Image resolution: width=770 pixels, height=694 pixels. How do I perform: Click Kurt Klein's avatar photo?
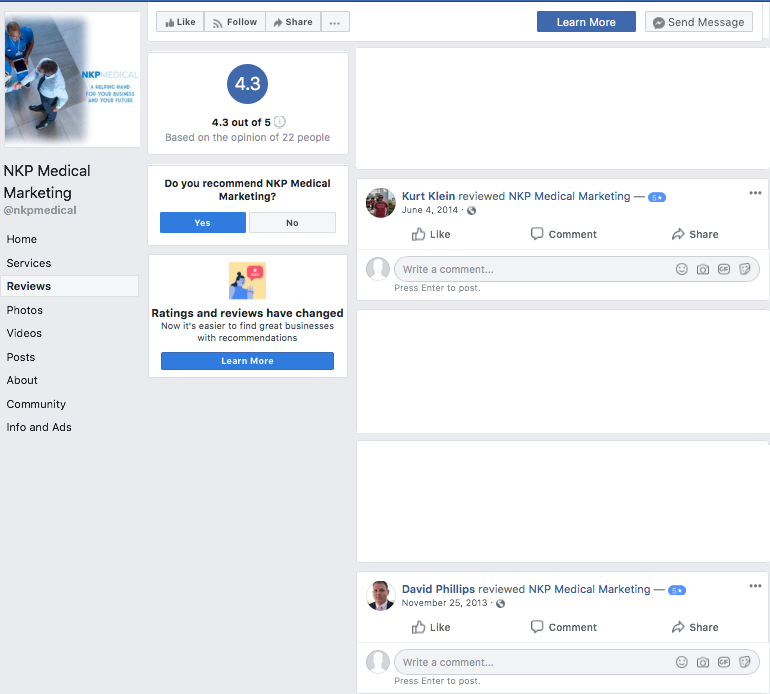381,202
